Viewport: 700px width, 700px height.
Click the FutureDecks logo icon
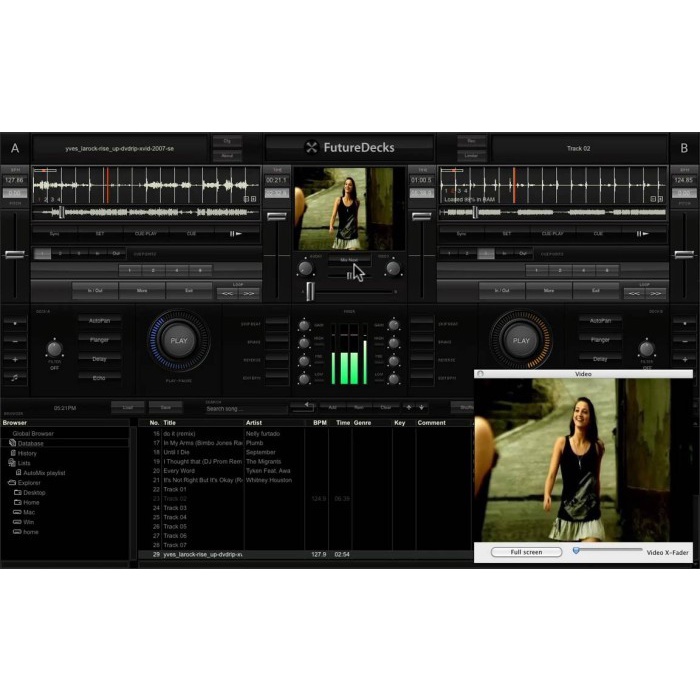[x=311, y=147]
